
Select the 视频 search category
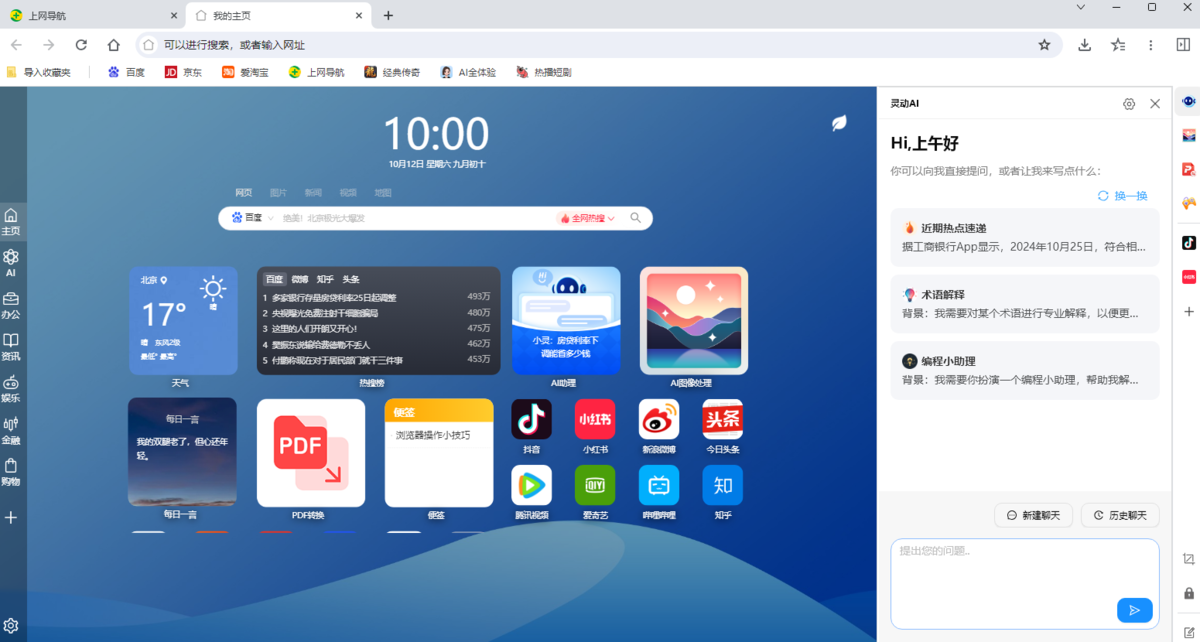[x=348, y=192]
